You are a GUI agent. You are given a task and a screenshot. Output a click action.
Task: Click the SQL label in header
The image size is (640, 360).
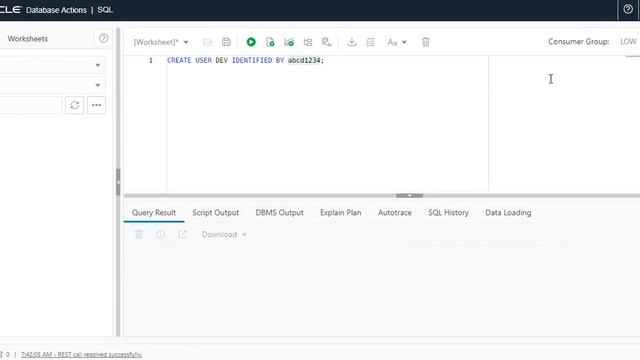coord(105,10)
